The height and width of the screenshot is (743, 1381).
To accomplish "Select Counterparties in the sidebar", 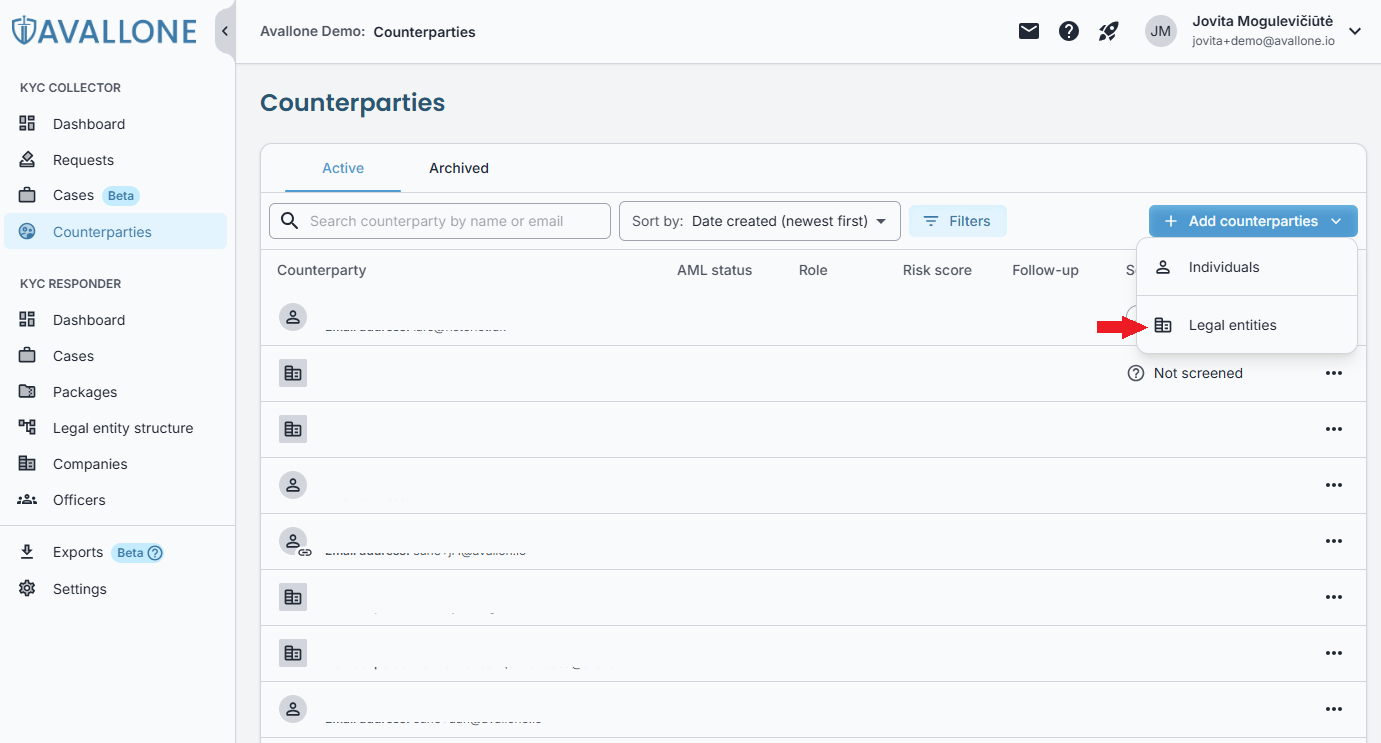I will click(115, 231).
